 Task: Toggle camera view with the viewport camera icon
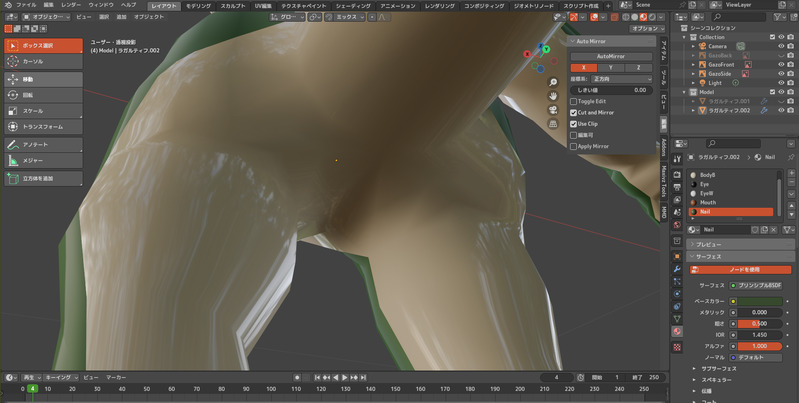[x=553, y=110]
